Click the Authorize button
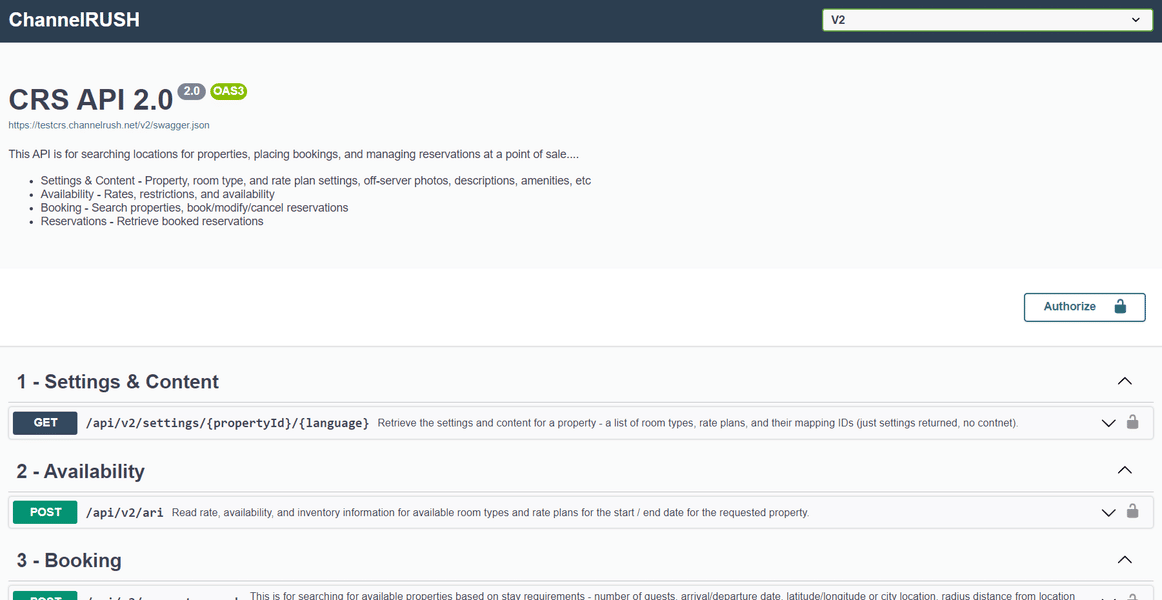Image resolution: width=1162 pixels, height=600 pixels. (x=1084, y=307)
